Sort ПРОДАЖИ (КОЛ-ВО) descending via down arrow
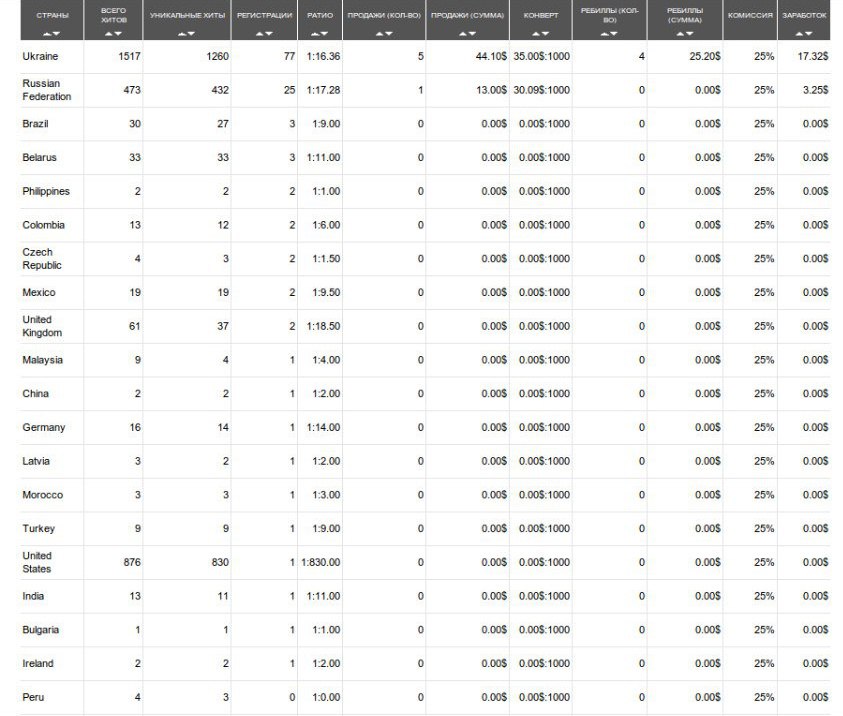This screenshot has height=716, width=843. point(389,34)
